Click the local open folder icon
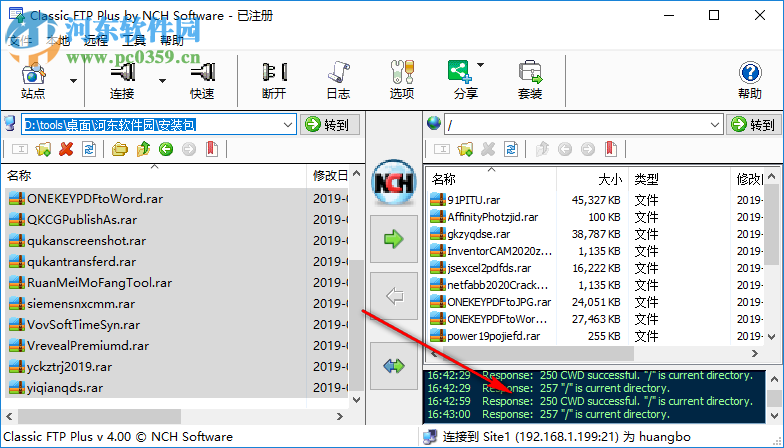 click(120, 149)
